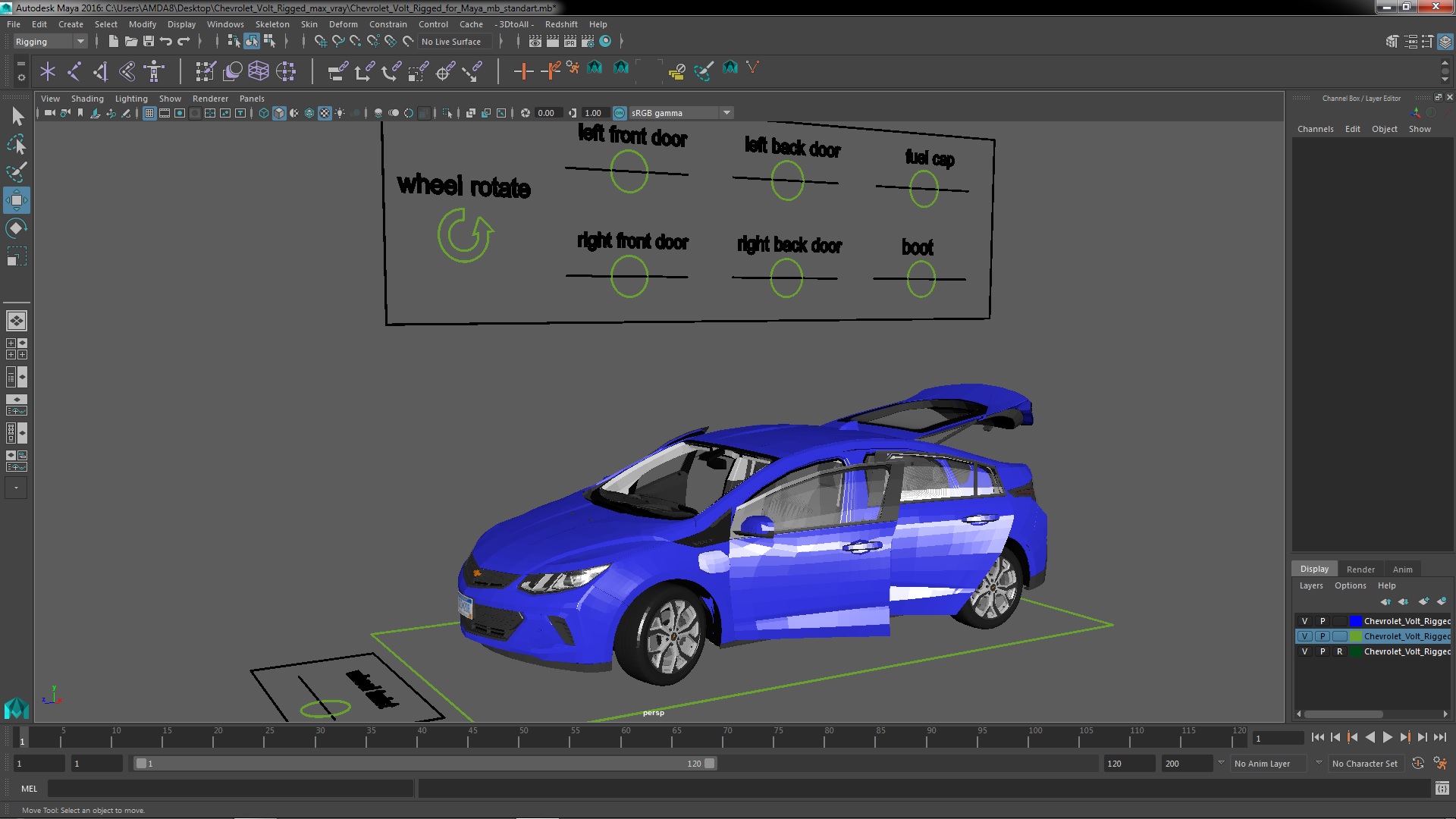Play the animation forward

pyautogui.click(x=1387, y=738)
